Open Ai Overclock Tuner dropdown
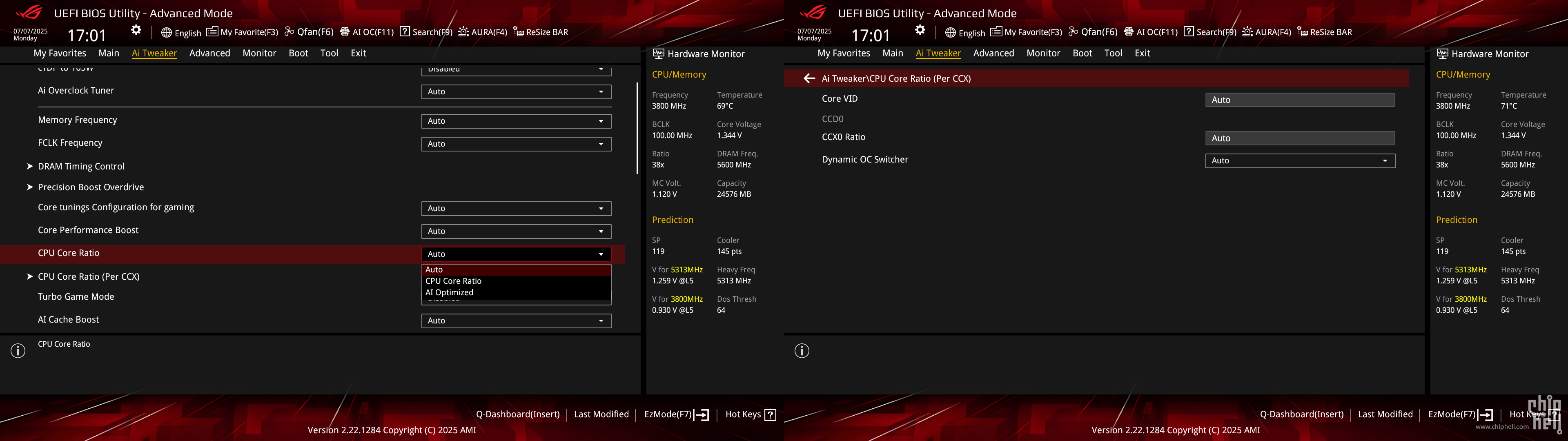 click(516, 92)
